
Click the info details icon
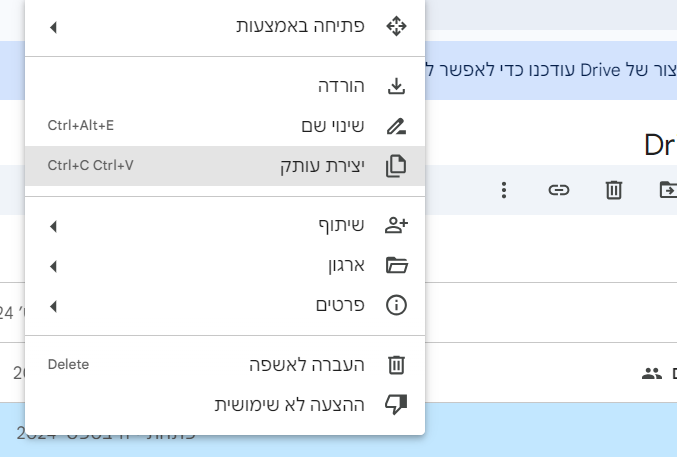396,306
